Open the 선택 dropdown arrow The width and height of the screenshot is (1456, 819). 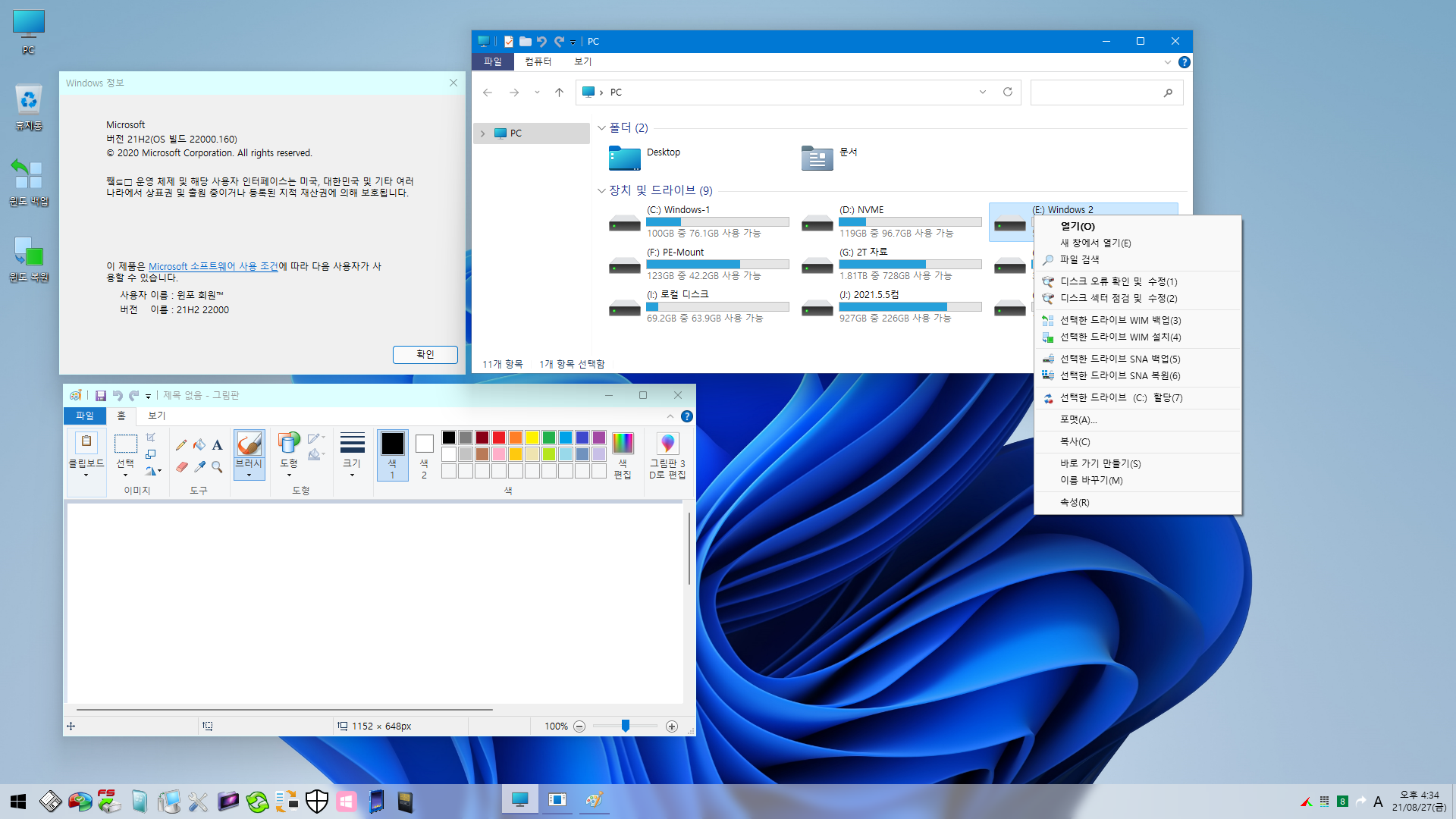(125, 469)
